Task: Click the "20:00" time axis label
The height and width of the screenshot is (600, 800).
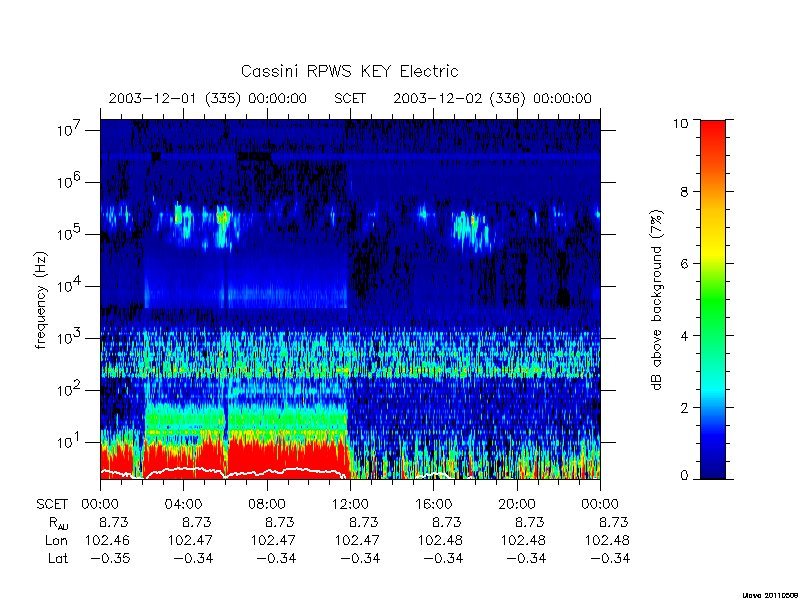Action: coord(517,505)
